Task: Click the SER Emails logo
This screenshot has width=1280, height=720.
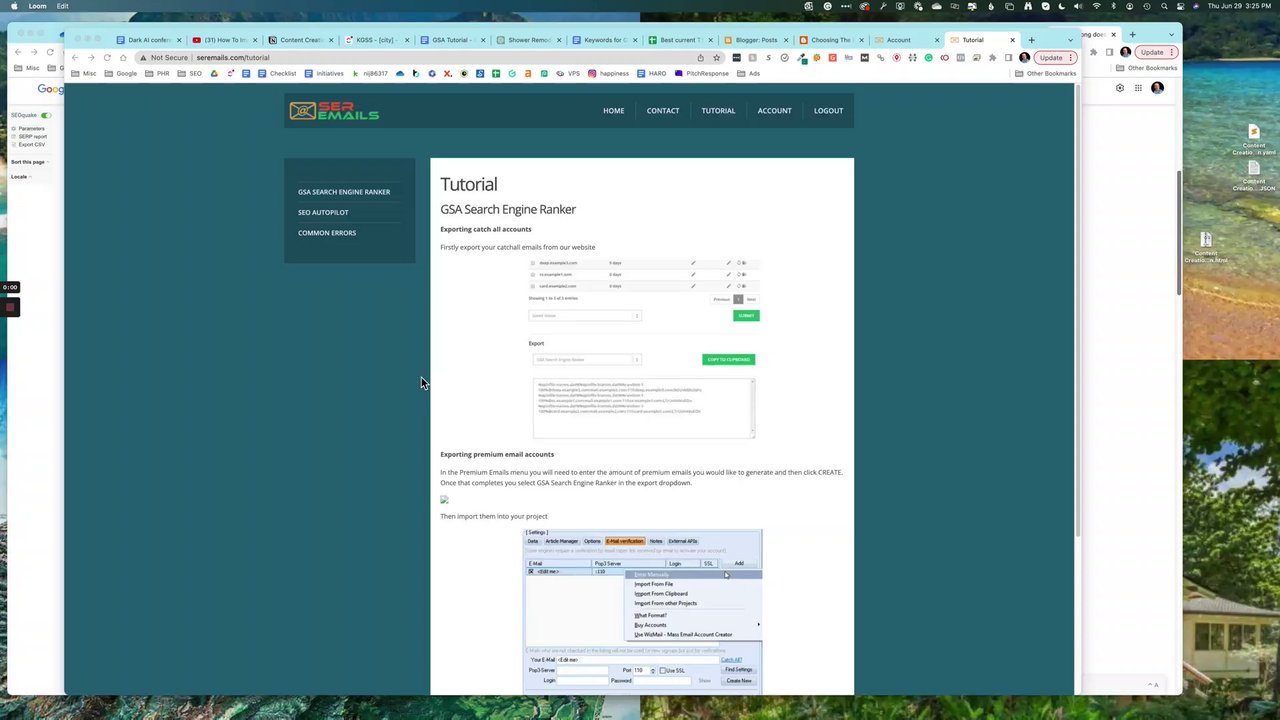Action: coord(334,111)
